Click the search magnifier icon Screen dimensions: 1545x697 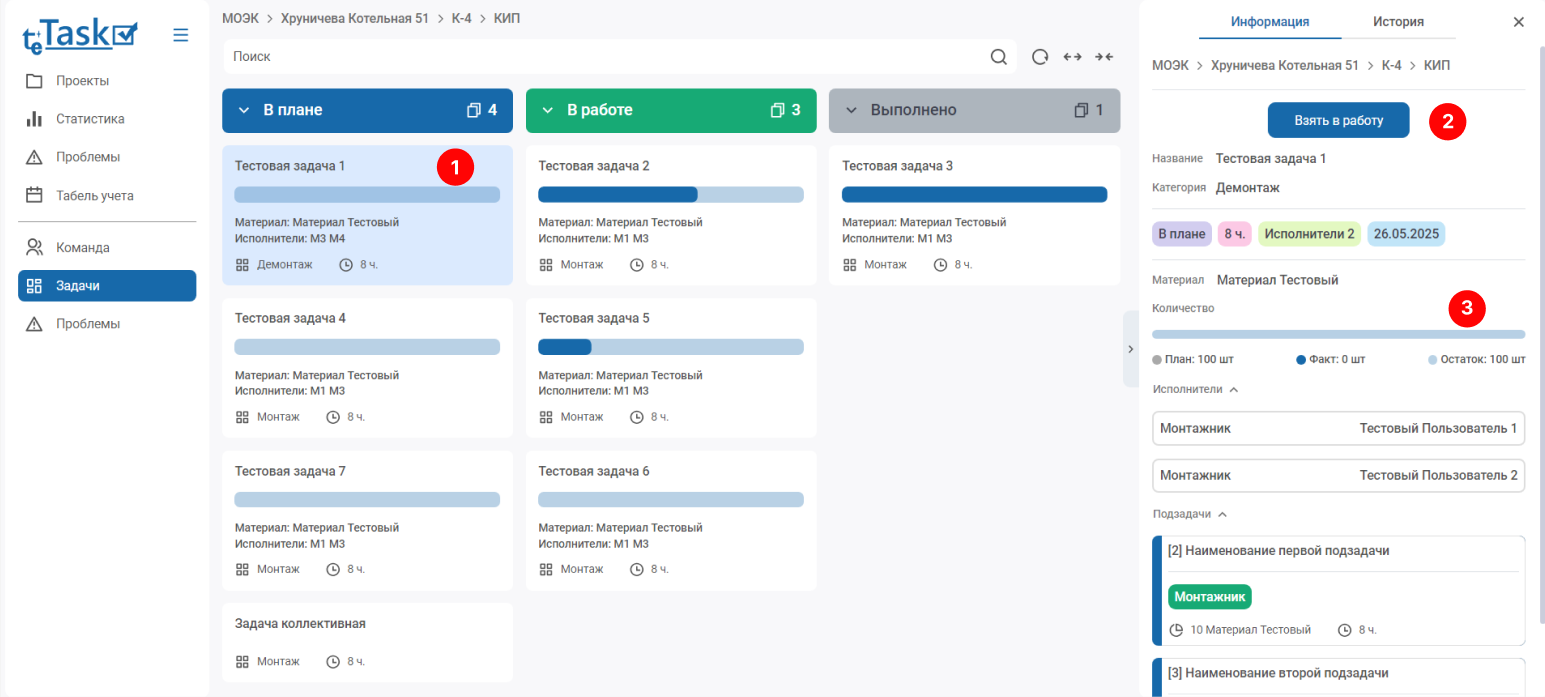pyautogui.click(x=998, y=57)
